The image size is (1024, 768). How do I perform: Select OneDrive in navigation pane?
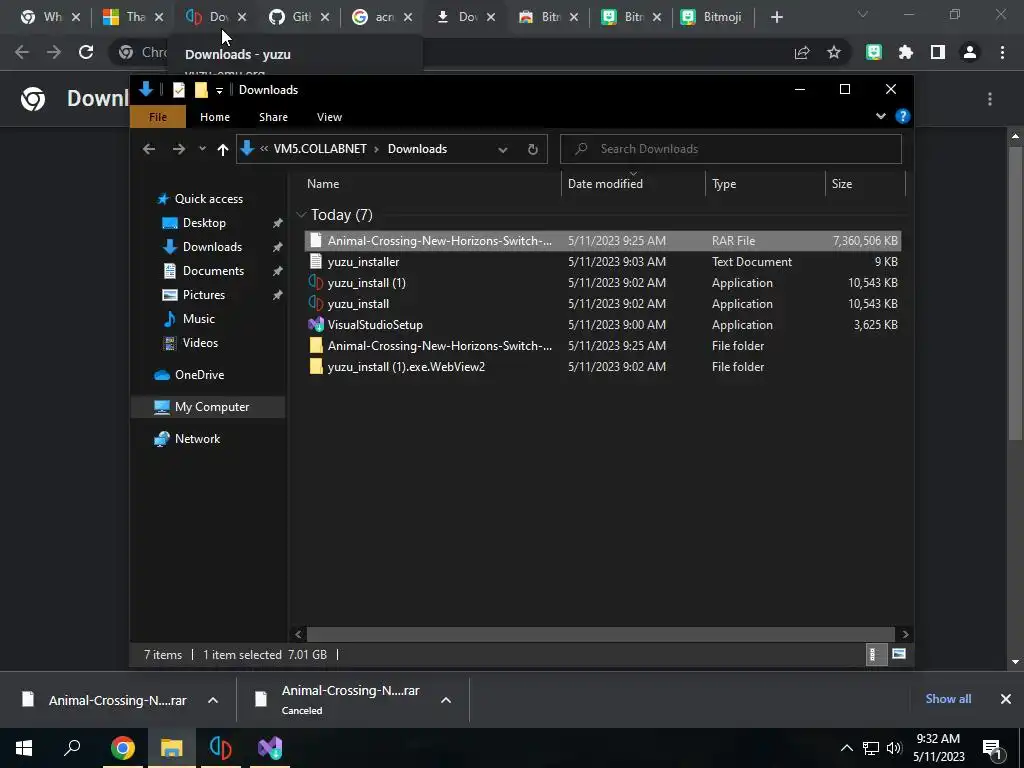click(x=199, y=375)
